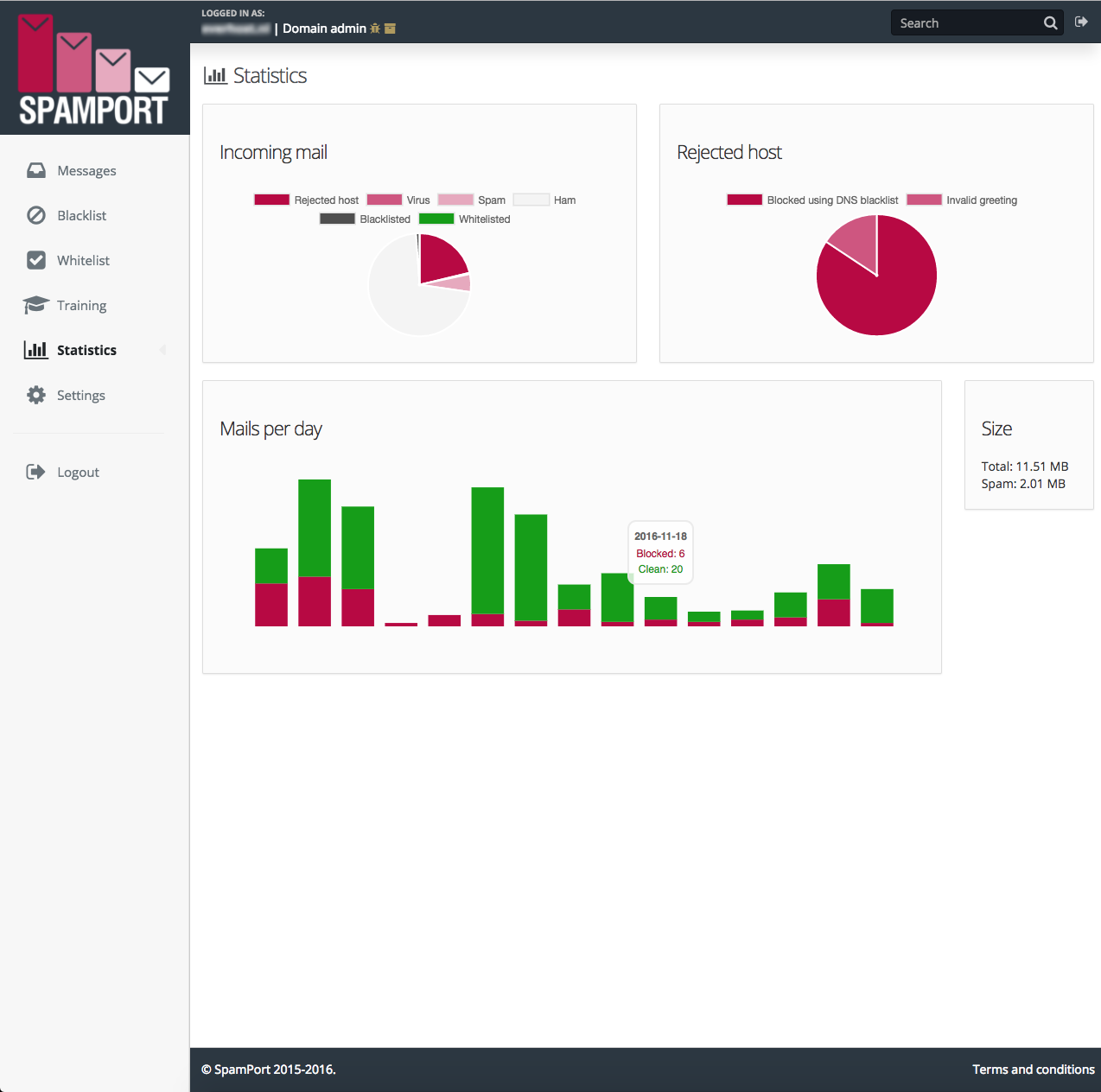1101x1092 pixels.
Task: Toggle the Whitelisted legend entry
Action: [465, 219]
